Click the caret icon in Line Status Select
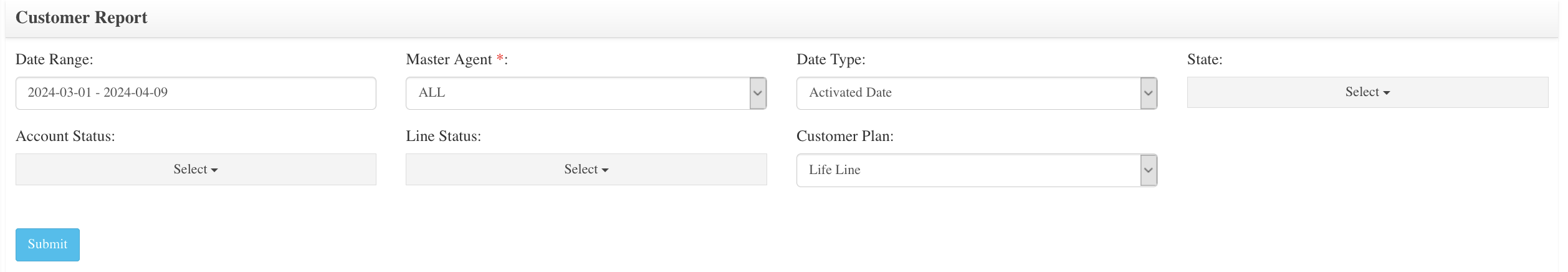 click(605, 170)
